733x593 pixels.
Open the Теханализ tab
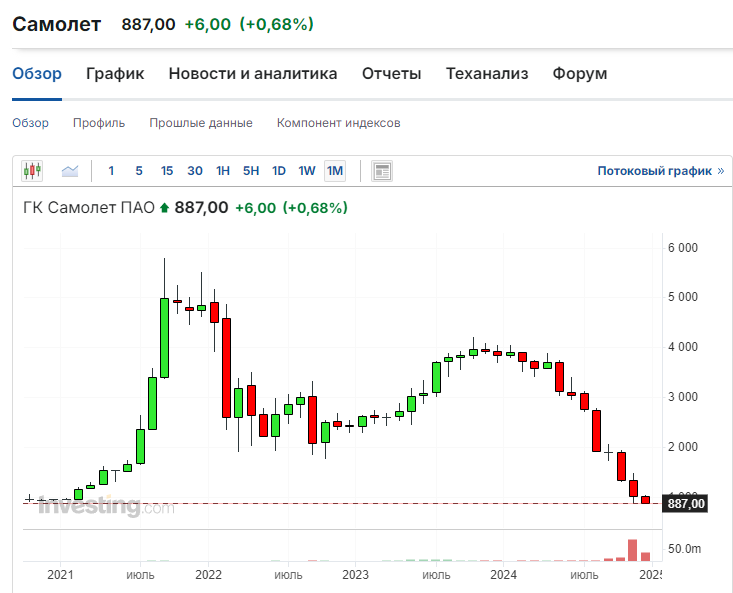pos(487,74)
